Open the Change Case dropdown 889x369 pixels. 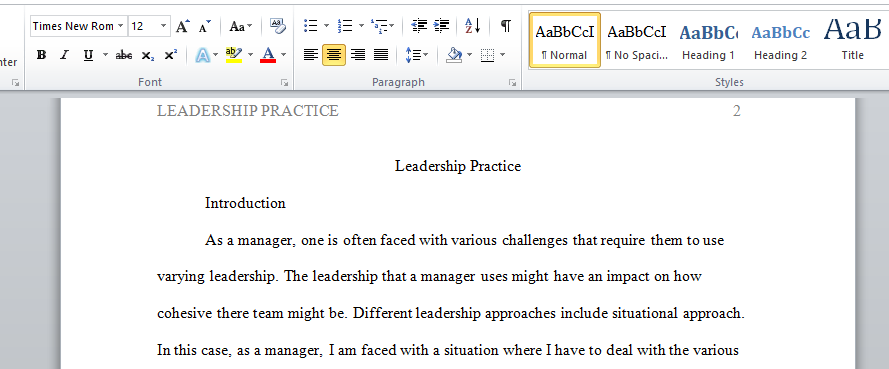(x=241, y=26)
